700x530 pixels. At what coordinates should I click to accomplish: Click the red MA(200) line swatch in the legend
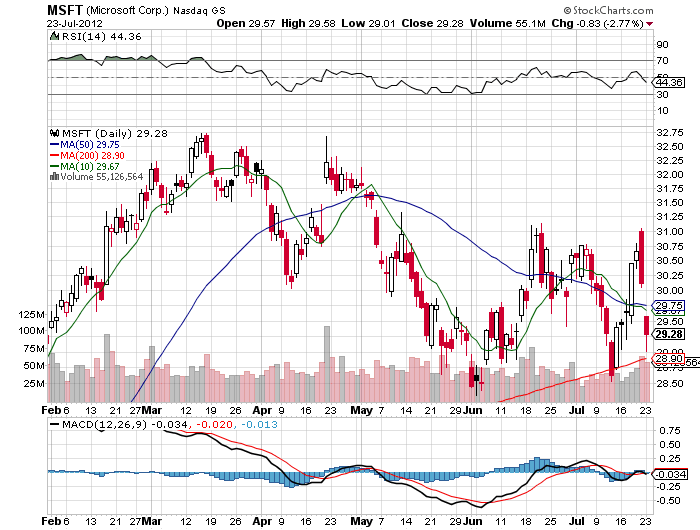click(x=54, y=155)
